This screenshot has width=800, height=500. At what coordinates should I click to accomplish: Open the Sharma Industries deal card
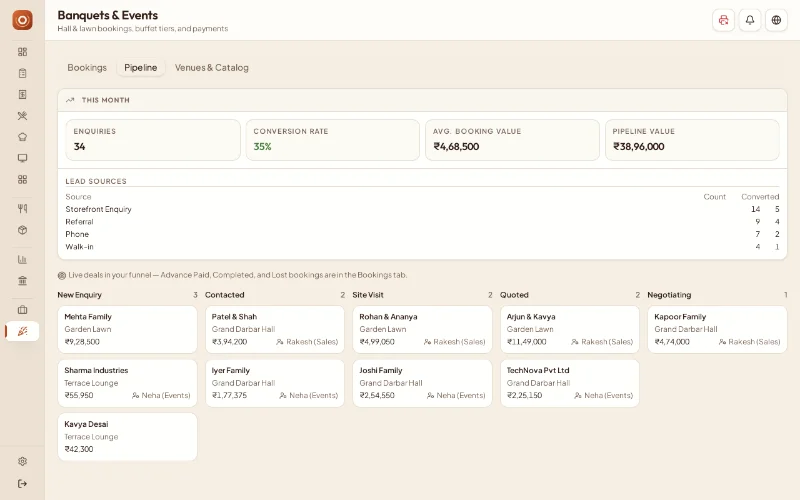point(128,383)
